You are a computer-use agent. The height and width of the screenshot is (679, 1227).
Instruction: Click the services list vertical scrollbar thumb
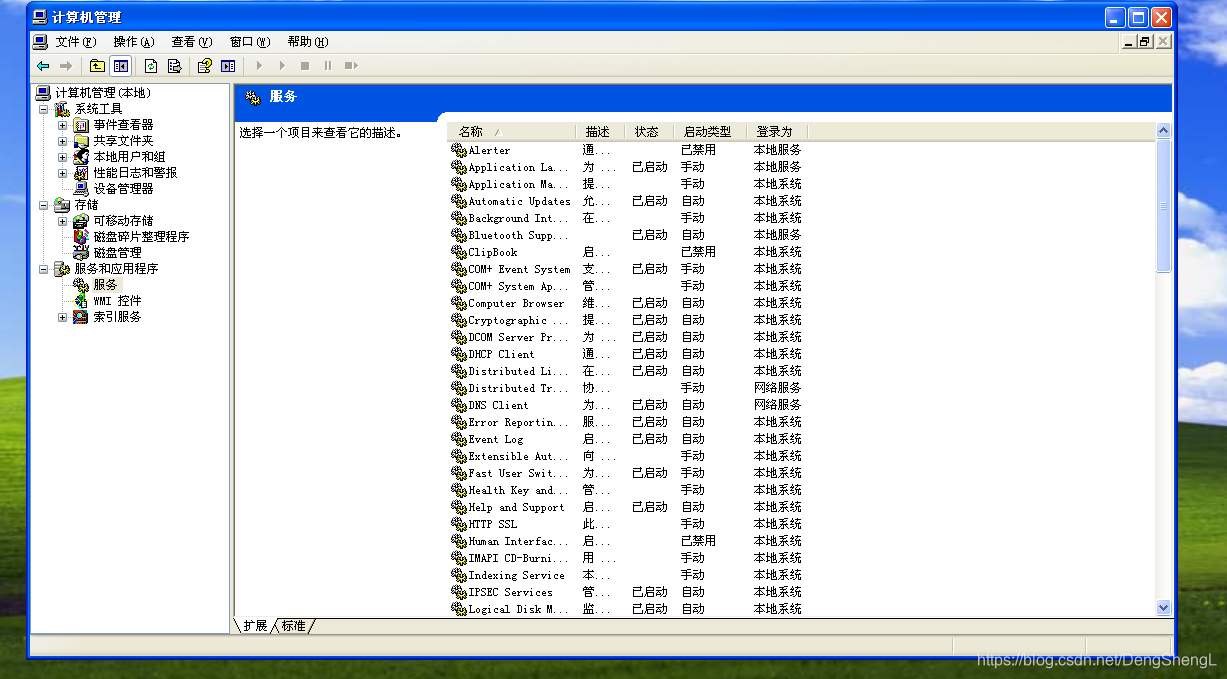(1163, 206)
